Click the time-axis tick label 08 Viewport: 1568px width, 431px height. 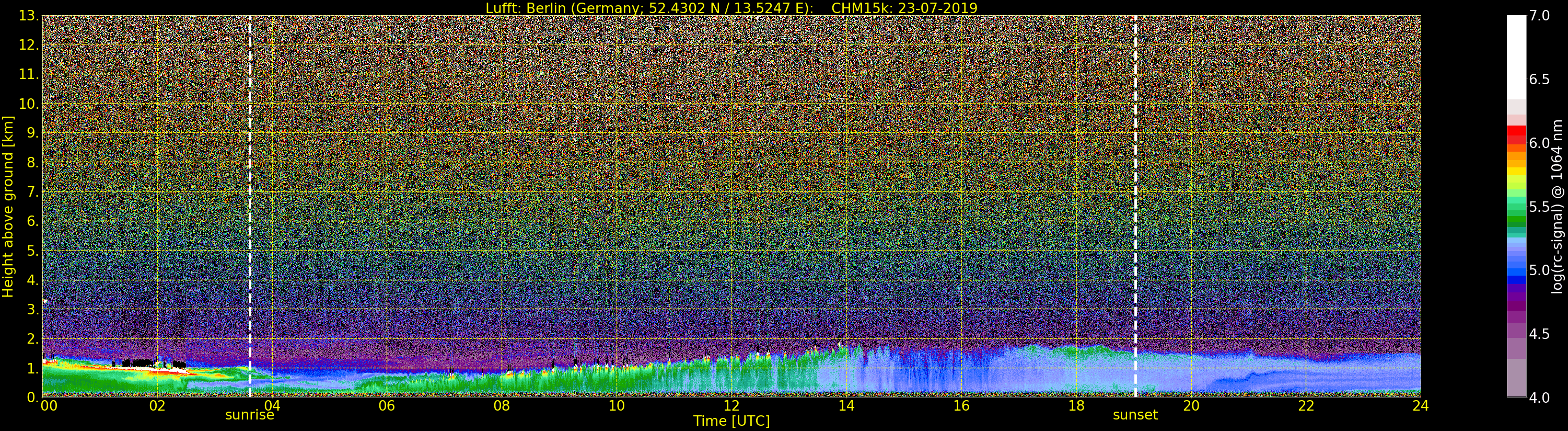[x=502, y=406]
